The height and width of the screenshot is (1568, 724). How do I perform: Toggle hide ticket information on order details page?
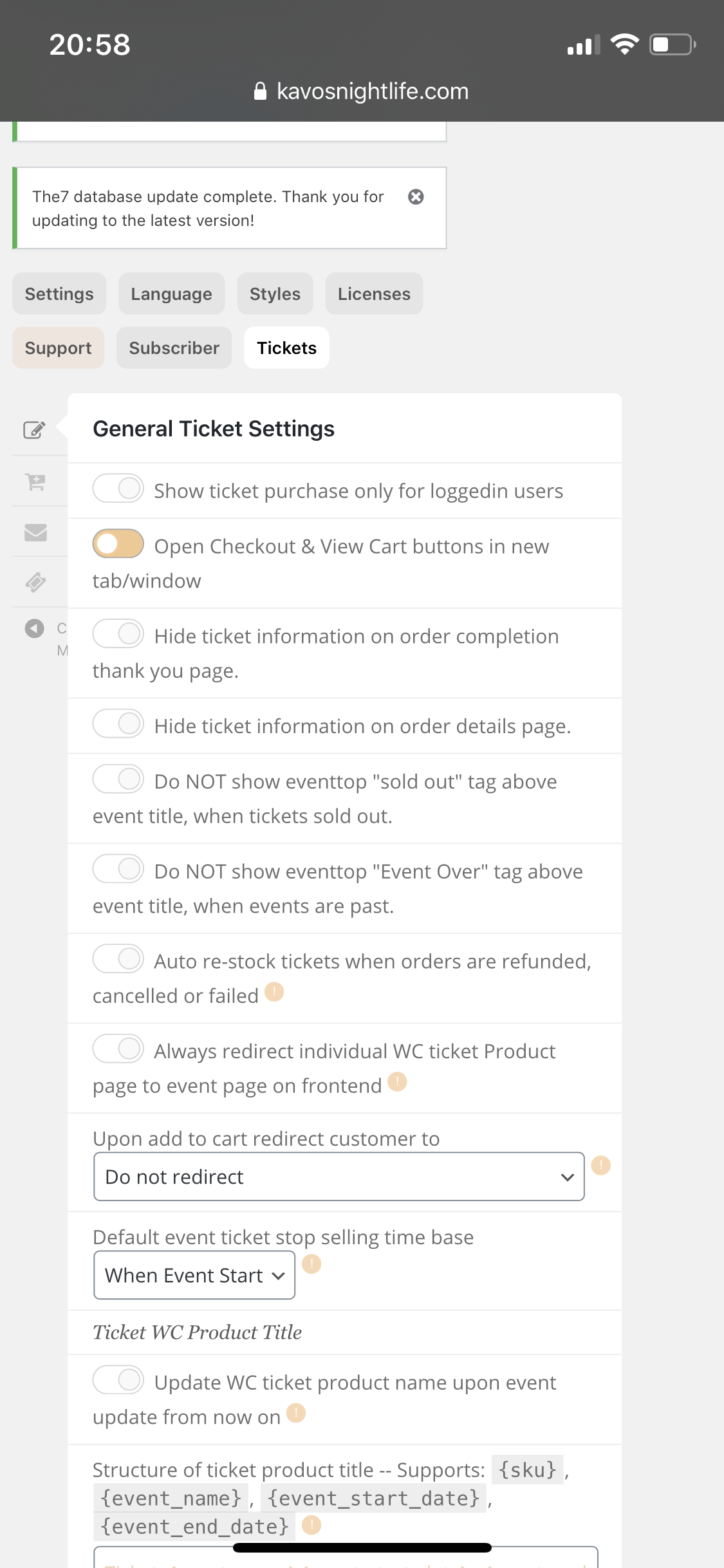(118, 723)
